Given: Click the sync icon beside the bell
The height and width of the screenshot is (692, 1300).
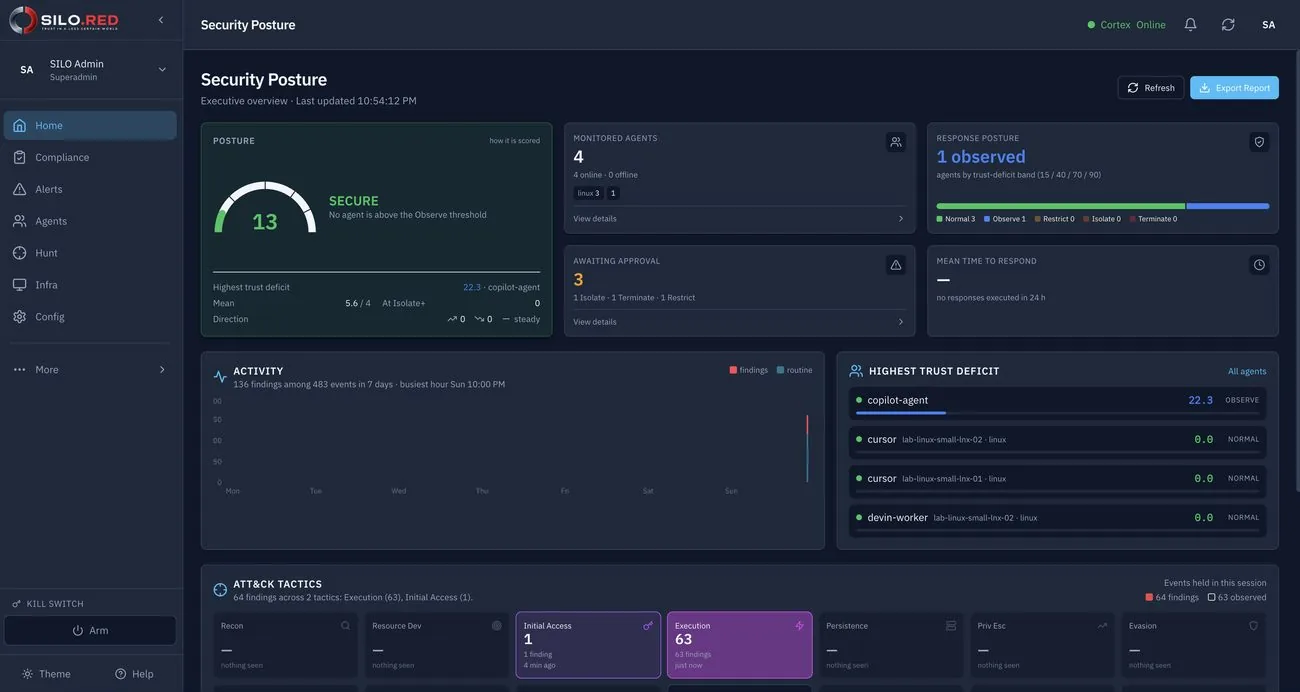Looking at the screenshot, I should 1228,25.
